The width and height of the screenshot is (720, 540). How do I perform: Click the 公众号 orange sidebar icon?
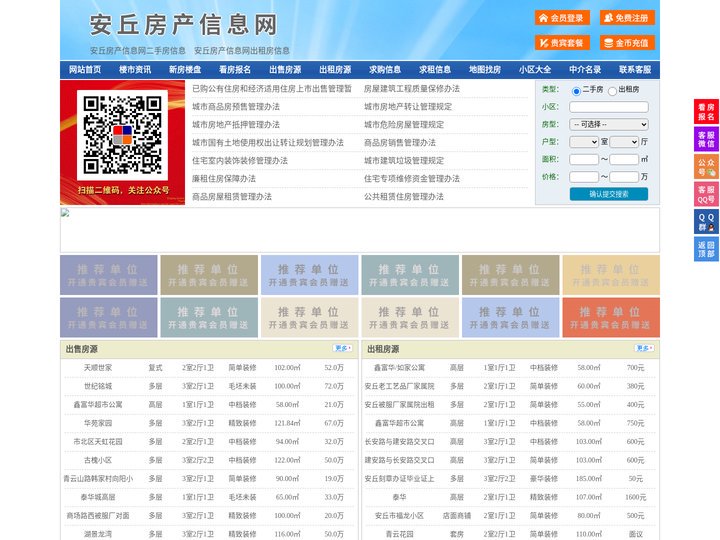(x=706, y=167)
